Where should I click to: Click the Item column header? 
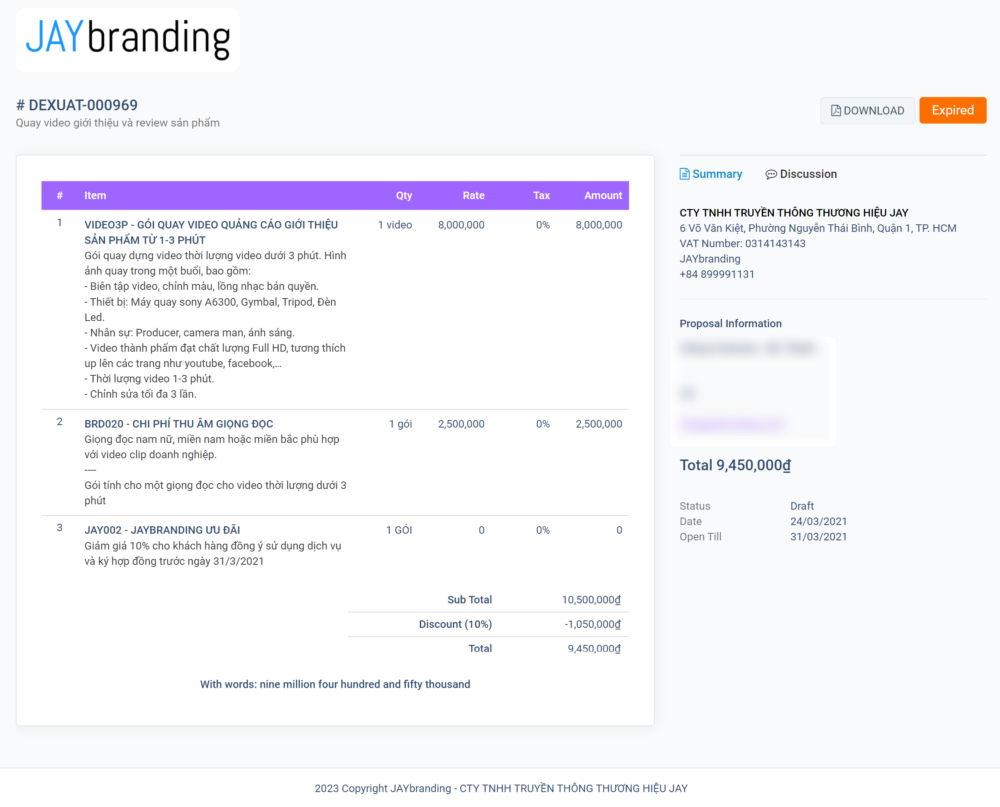point(95,195)
